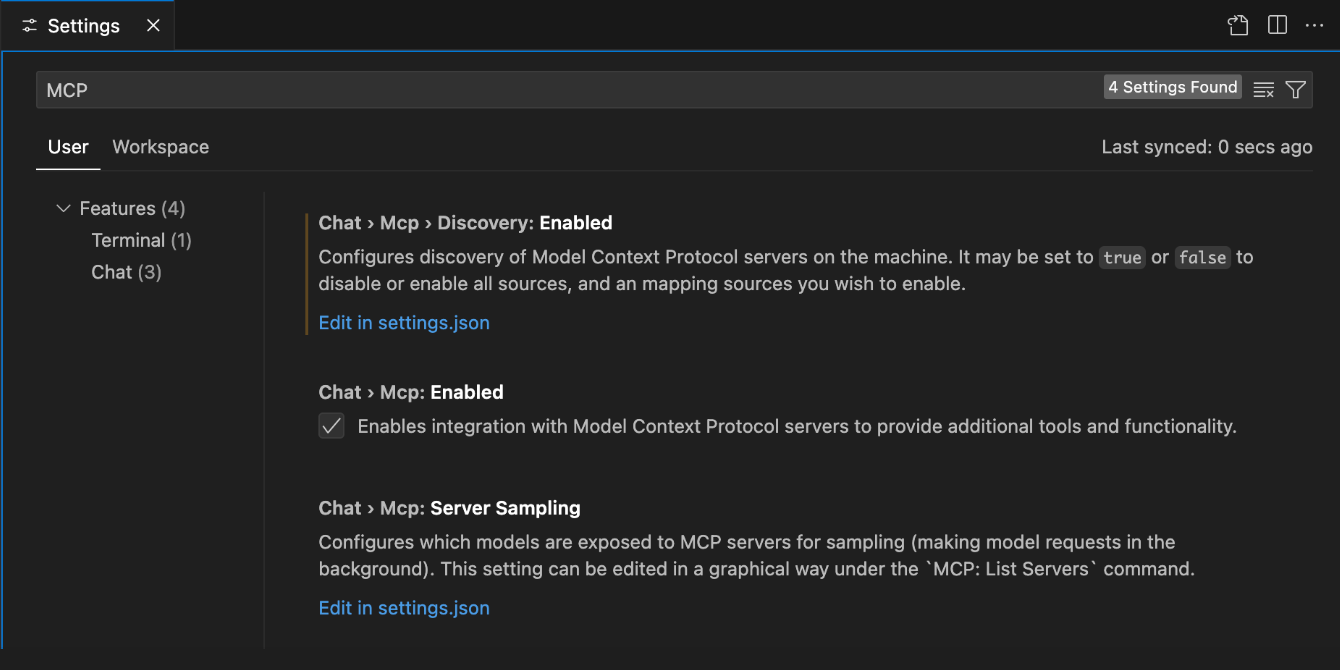The height and width of the screenshot is (670, 1340).
Task: Clear the search using the clear-filter icon
Action: tap(1263, 88)
